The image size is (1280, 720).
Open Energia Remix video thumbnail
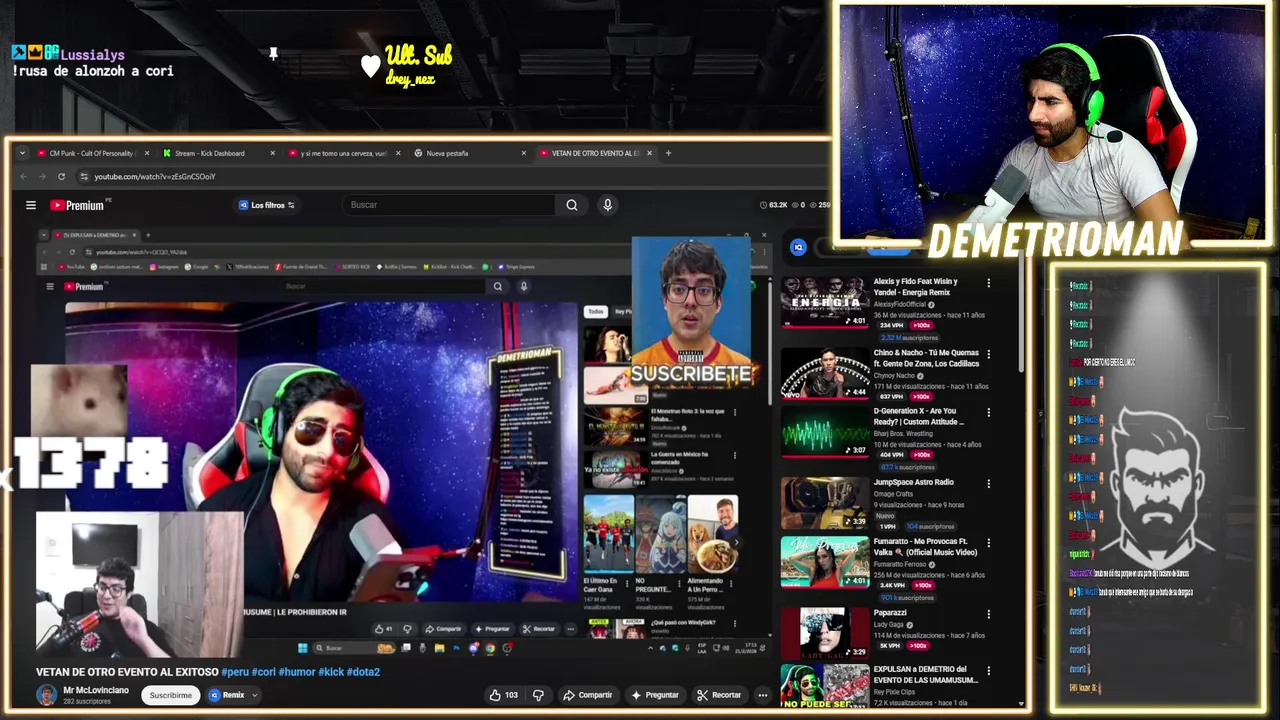(x=825, y=302)
